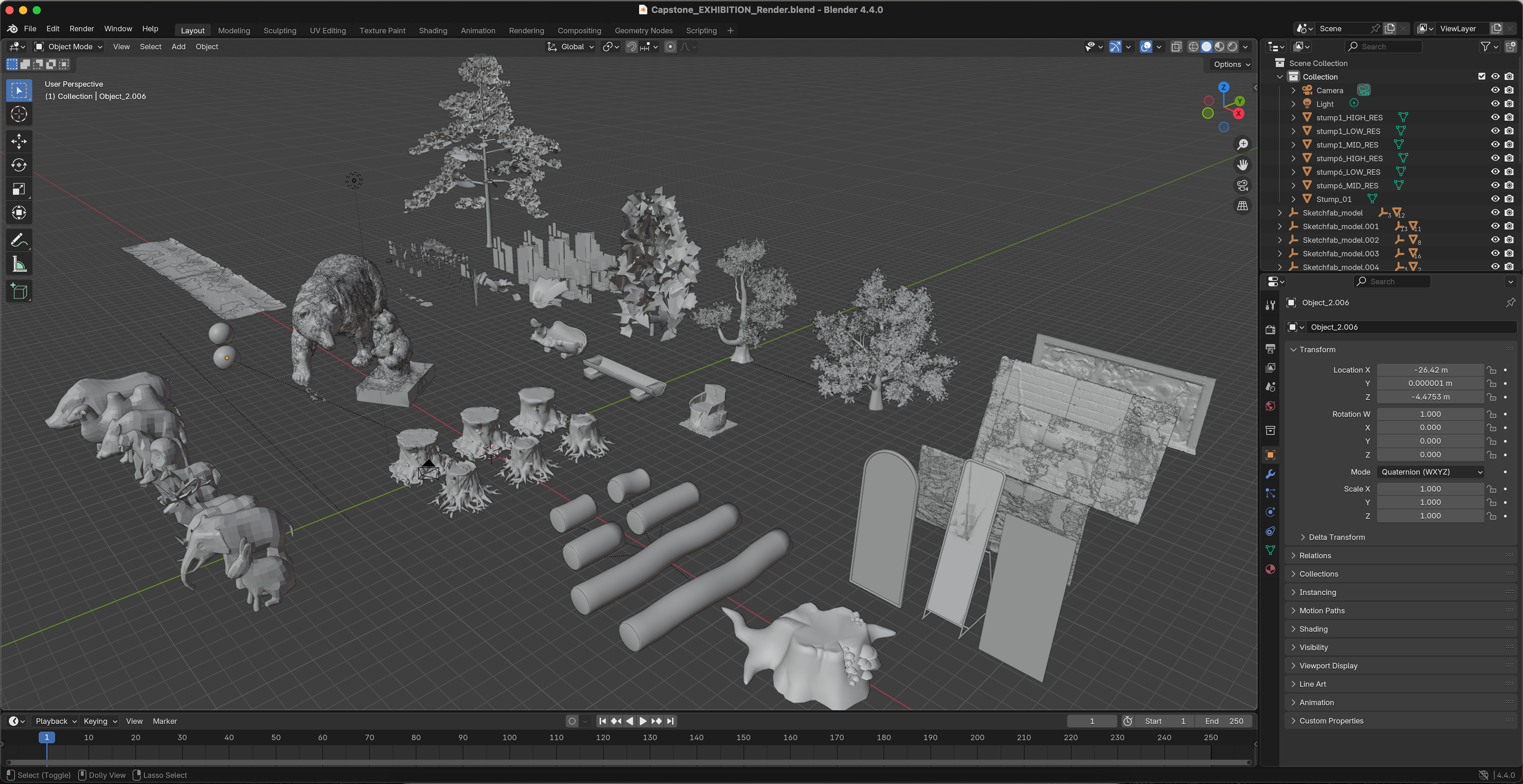Image resolution: width=1523 pixels, height=784 pixels.
Task: Open the Particles properties tab
Action: (1270, 493)
